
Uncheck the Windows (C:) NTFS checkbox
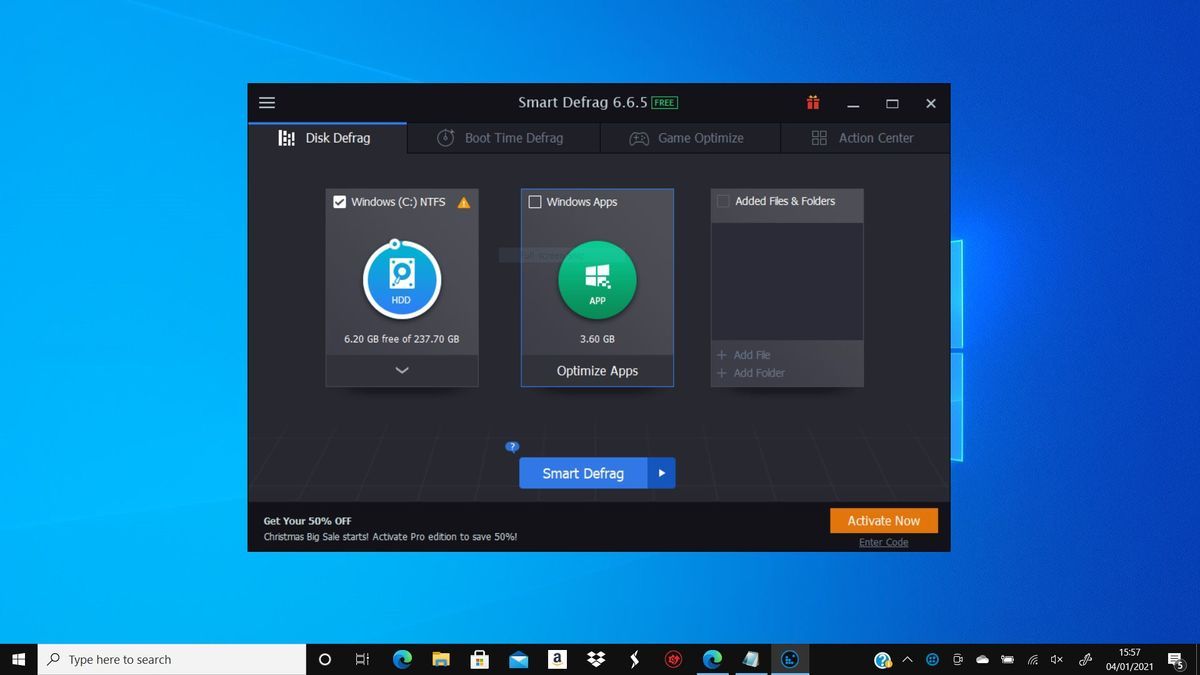(340, 202)
